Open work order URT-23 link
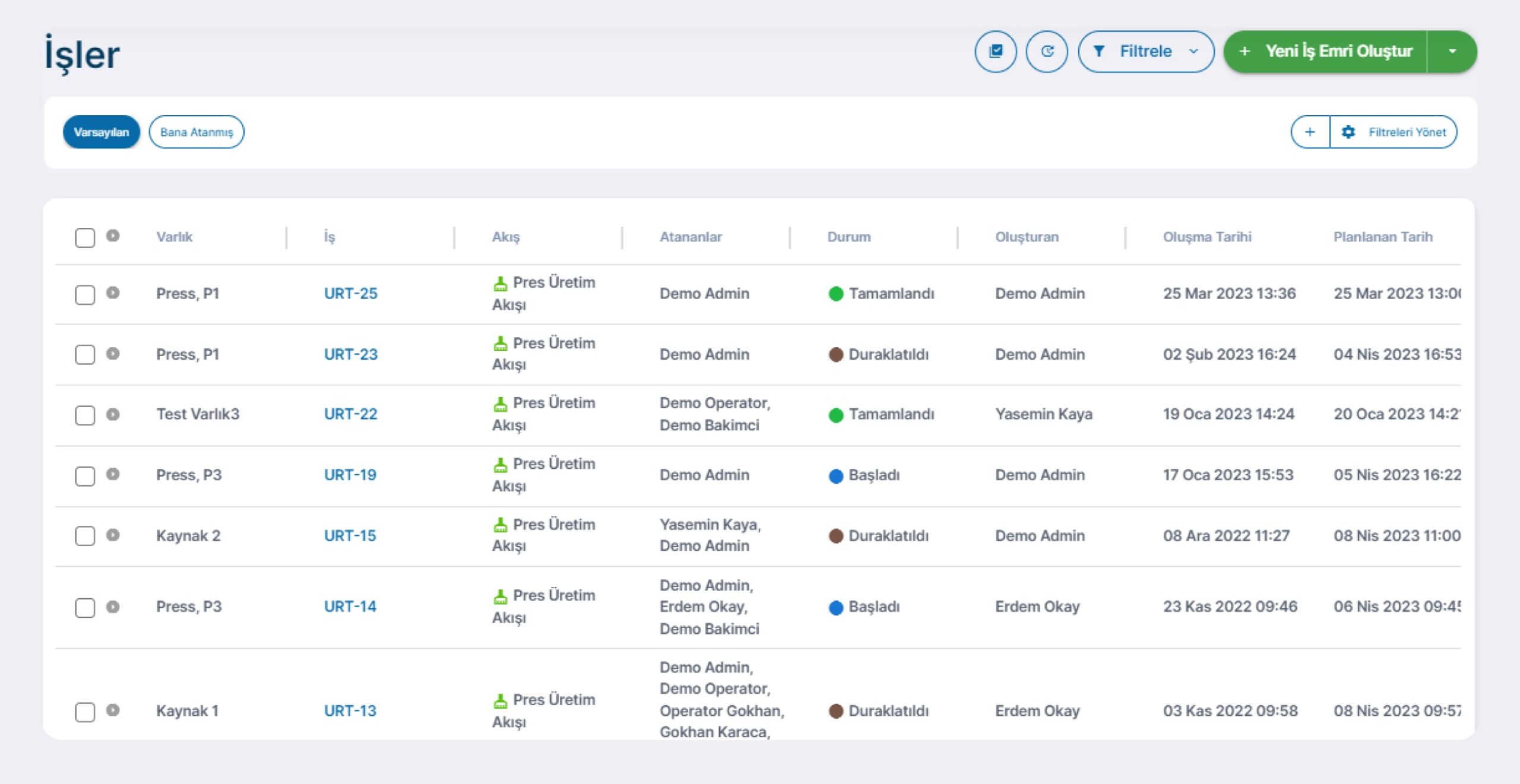The width and height of the screenshot is (1520, 784). pos(350,354)
